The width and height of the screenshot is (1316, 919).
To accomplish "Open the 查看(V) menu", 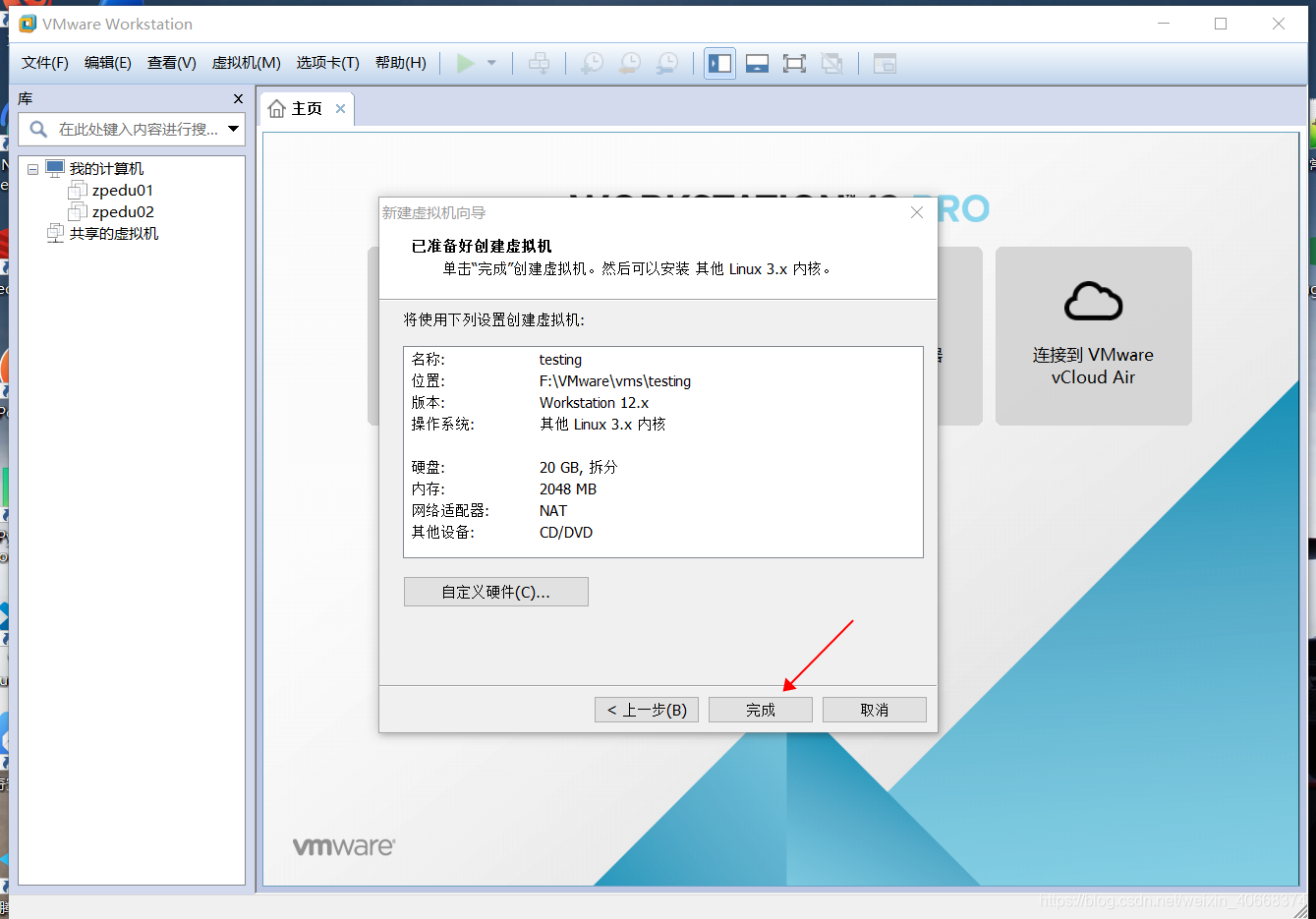I will pyautogui.click(x=172, y=63).
